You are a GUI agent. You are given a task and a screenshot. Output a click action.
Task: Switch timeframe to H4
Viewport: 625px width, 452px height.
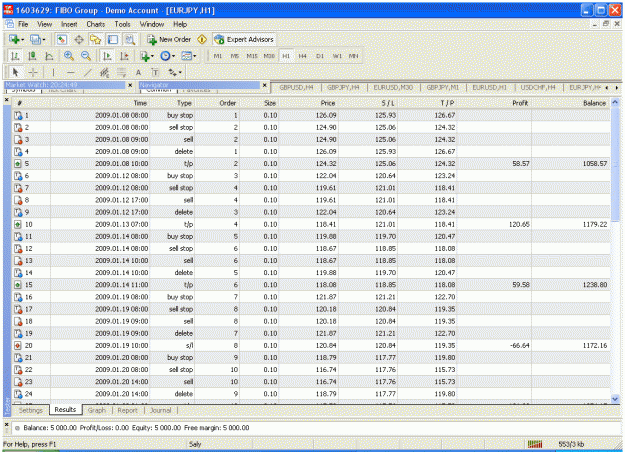pos(303,56)
